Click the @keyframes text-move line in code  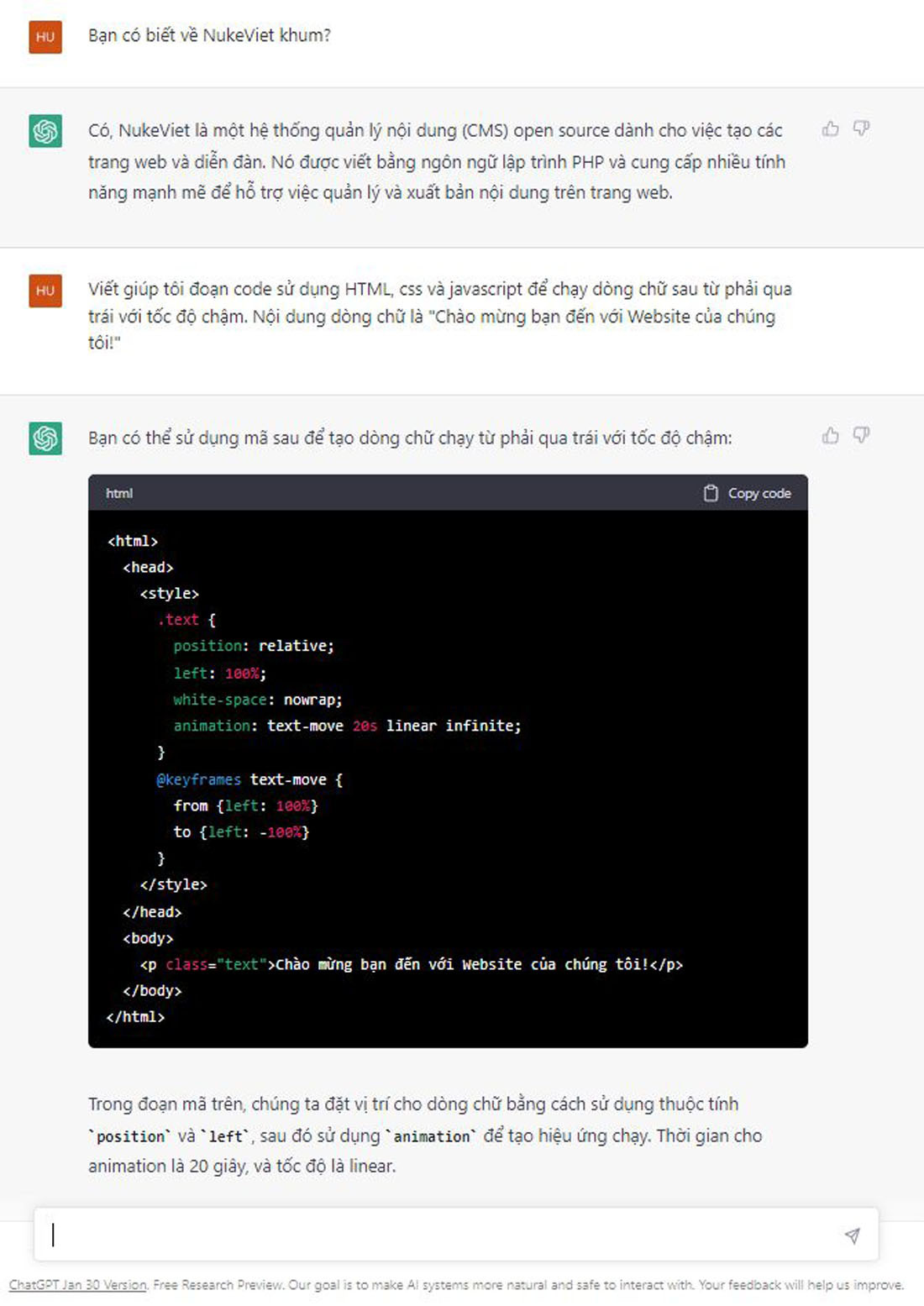(249, 779)
